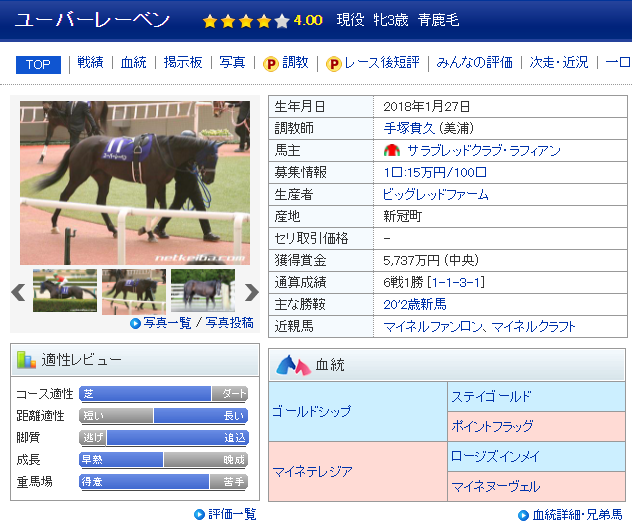
Task: Open the レース後短評 tab
Action: pyautogui.click(x=381, y=62)
